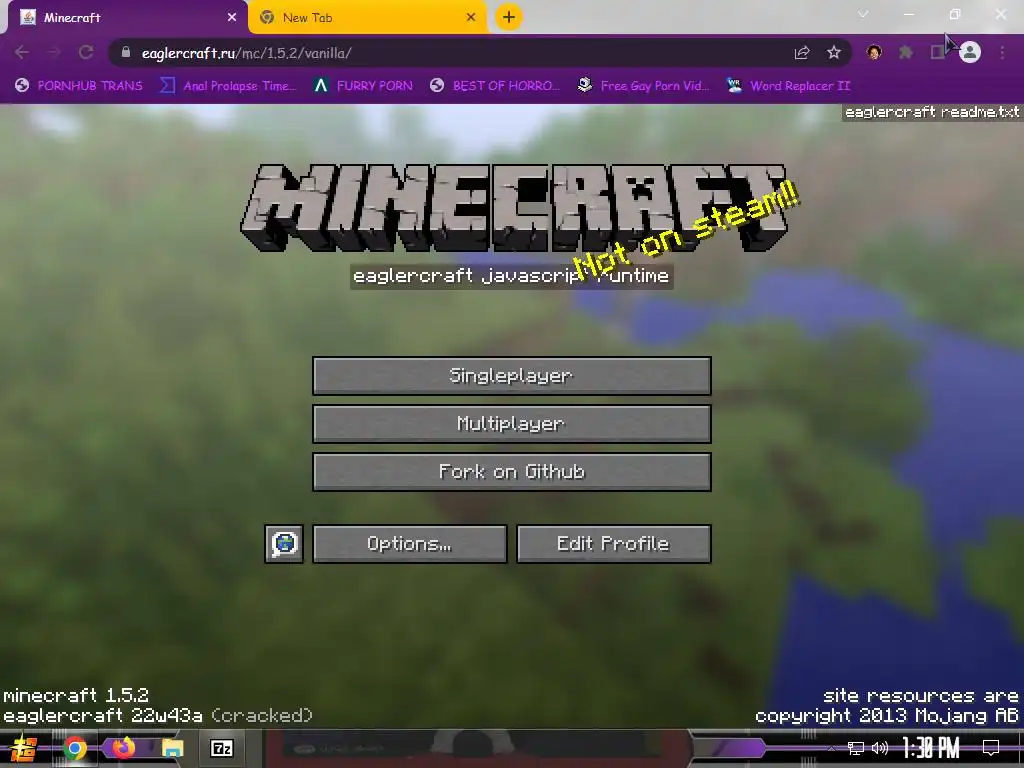This screenshot has width=1024, height=768.
Task: Click the language globe icon button
Action: (x=284, y=543)
